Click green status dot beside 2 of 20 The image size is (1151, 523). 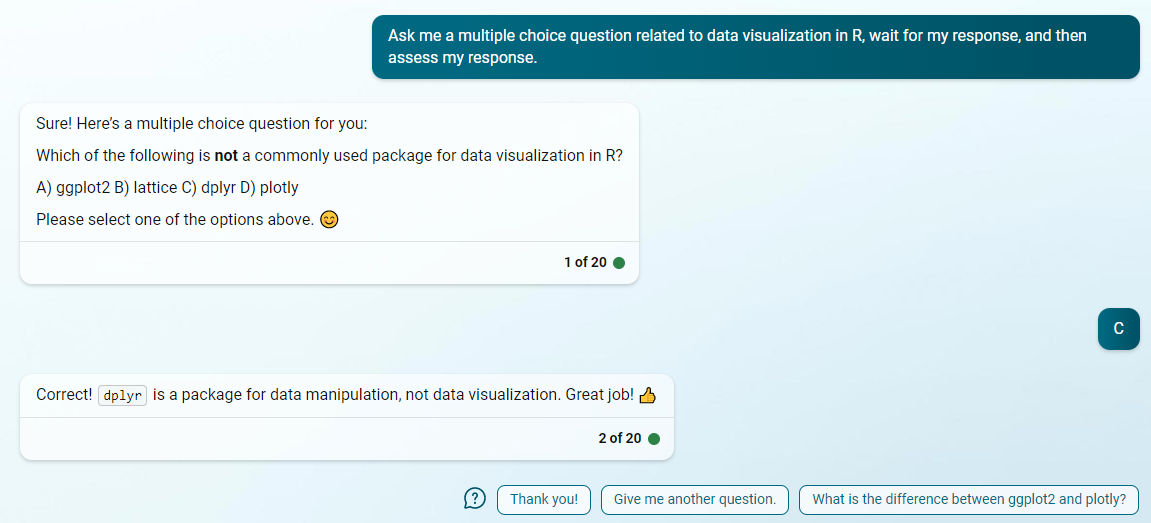(x=654, y=439)
